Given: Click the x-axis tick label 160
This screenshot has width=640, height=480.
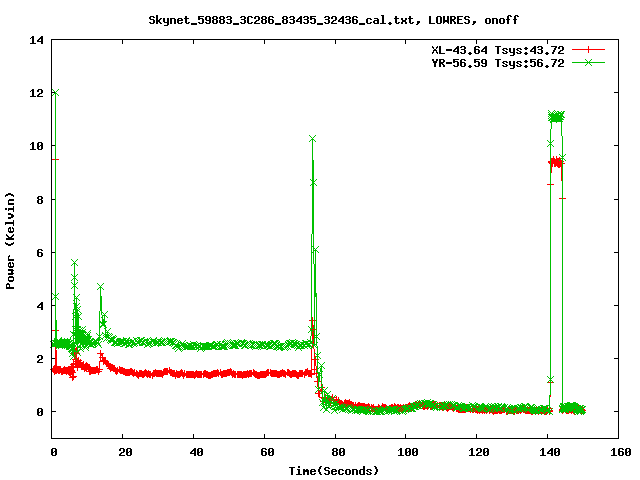Looking at the screenshot, I should coord(621,452).
